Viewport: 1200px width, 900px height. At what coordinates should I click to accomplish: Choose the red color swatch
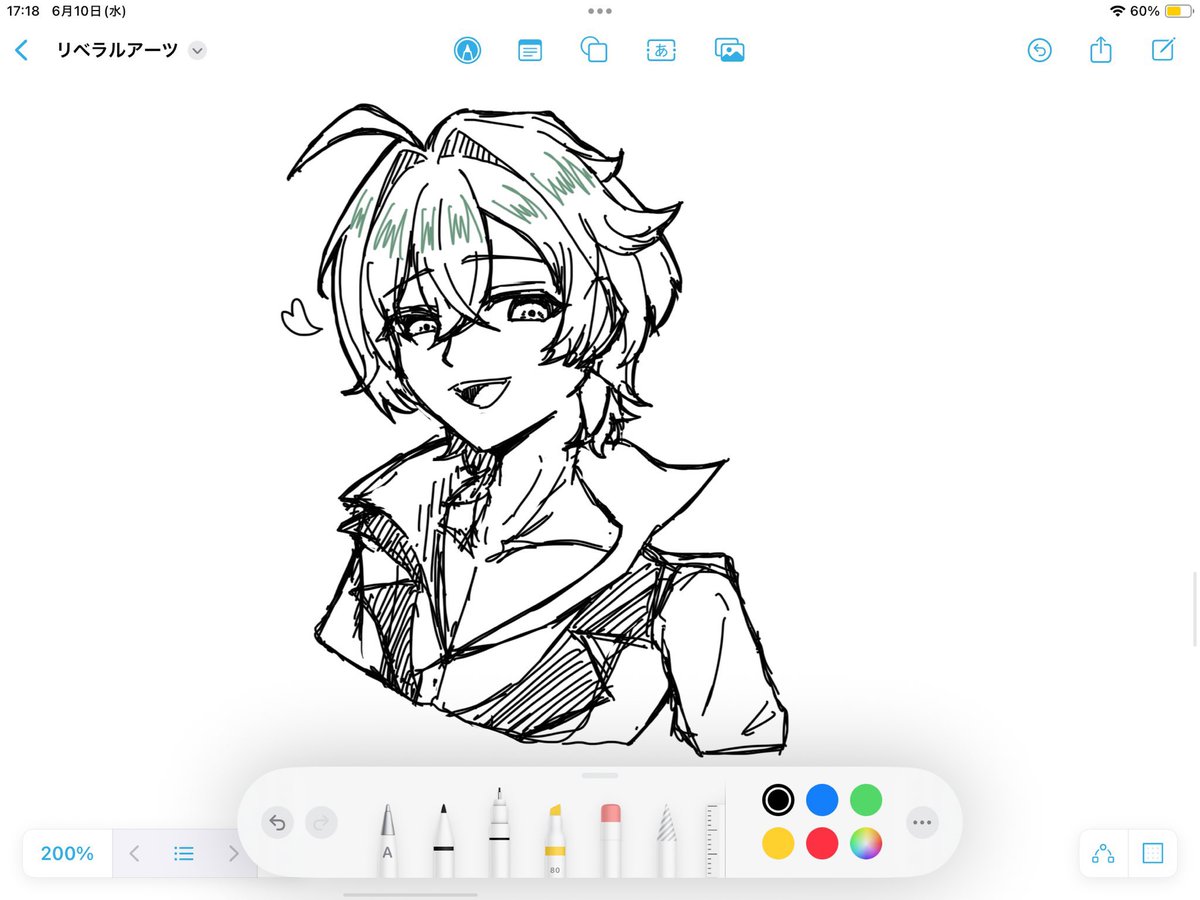[x=822, y=844]
